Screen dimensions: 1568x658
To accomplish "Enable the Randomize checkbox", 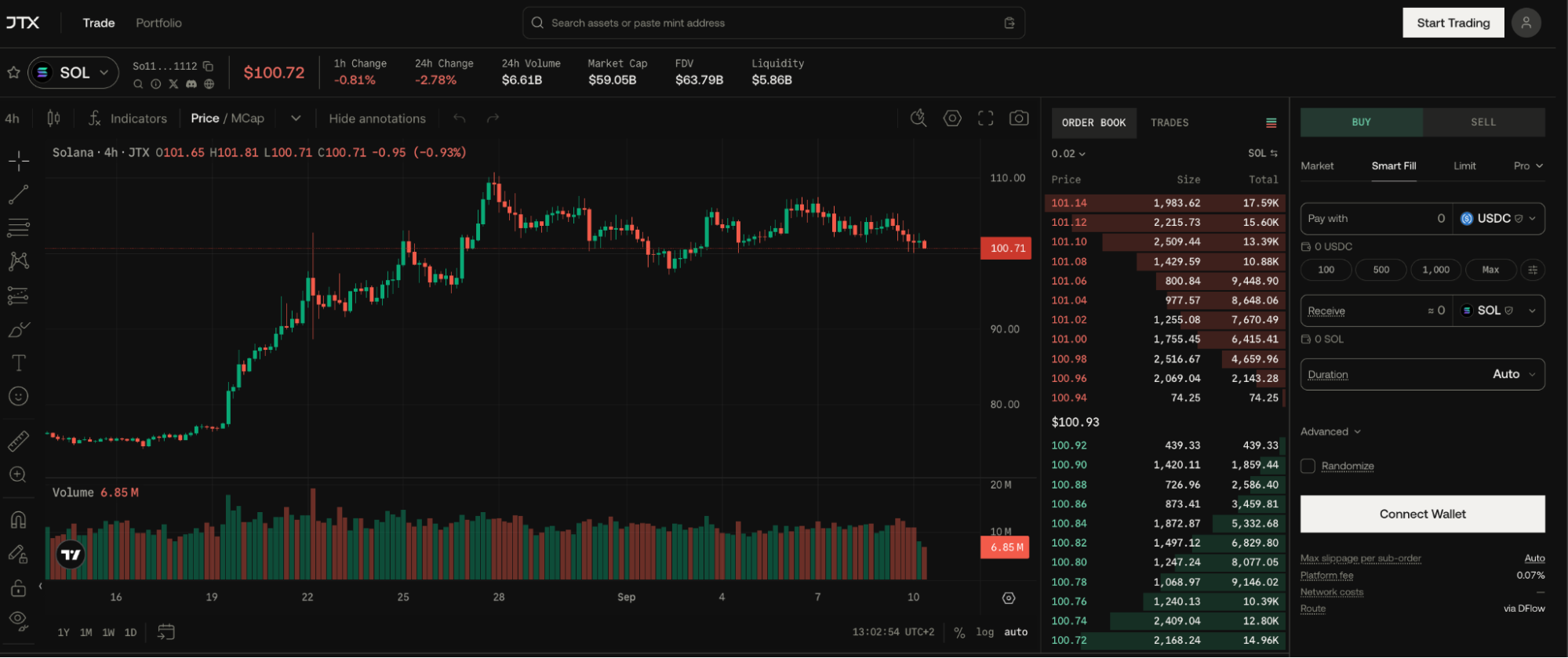I will pyautogui.click(x=1308, y=466).
